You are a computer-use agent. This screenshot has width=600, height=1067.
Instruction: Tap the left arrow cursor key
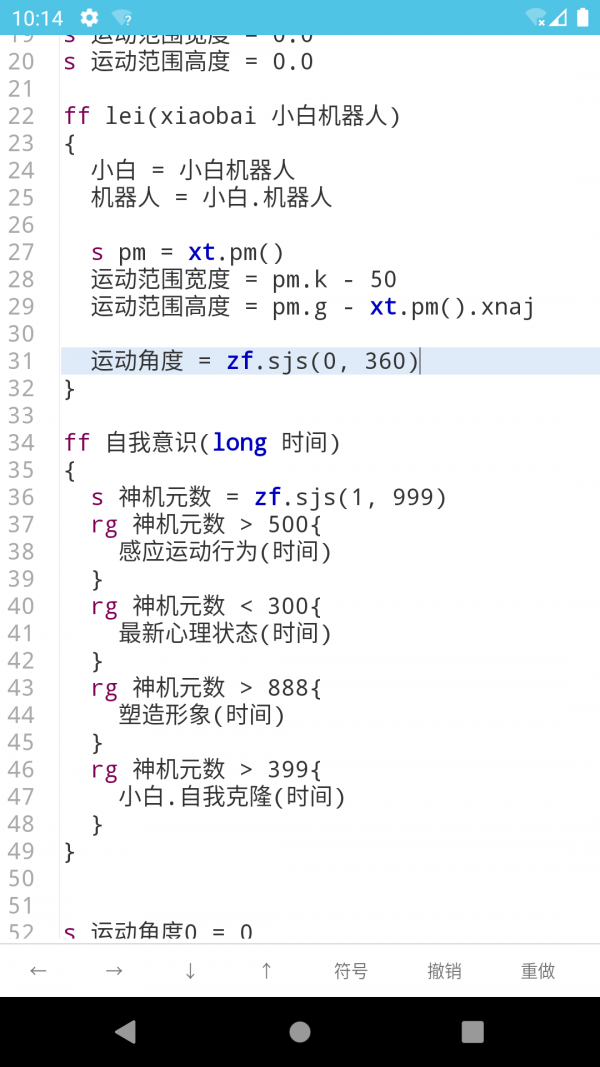(x=38, y=971)
